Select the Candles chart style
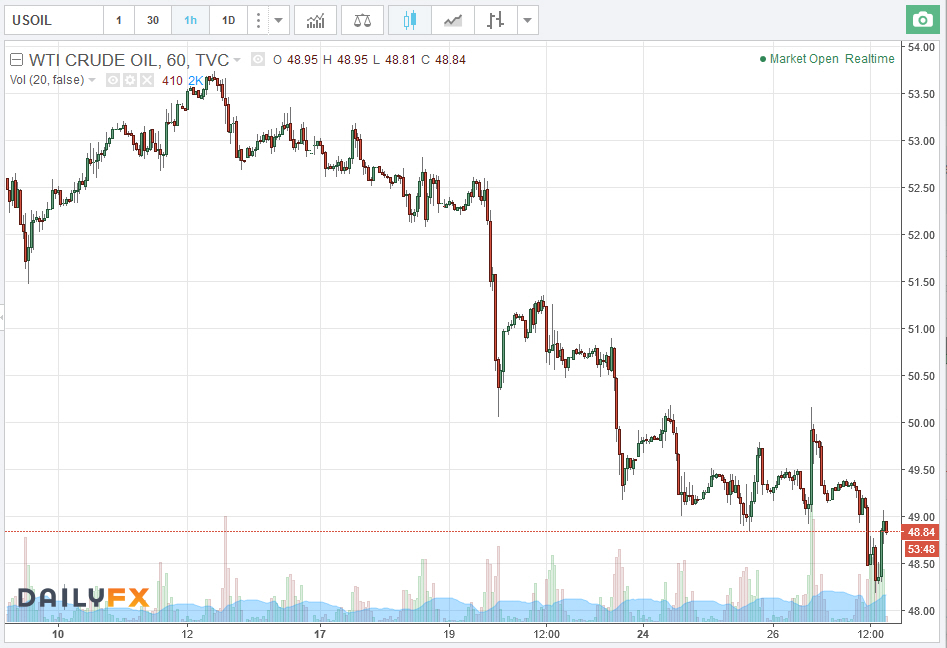The image size is (947, 648). tap(409, 21)
